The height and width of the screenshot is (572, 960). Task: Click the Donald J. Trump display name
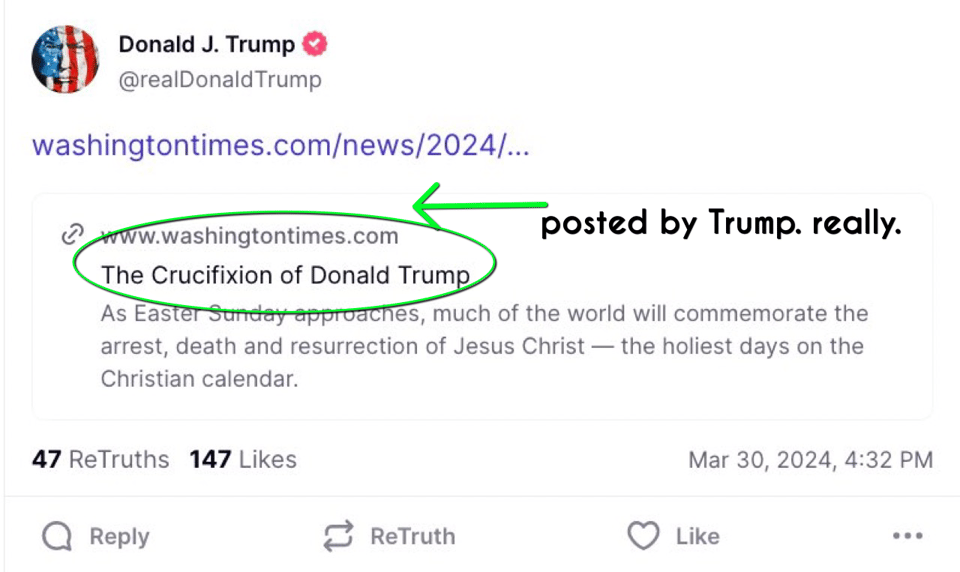point(207,45)
